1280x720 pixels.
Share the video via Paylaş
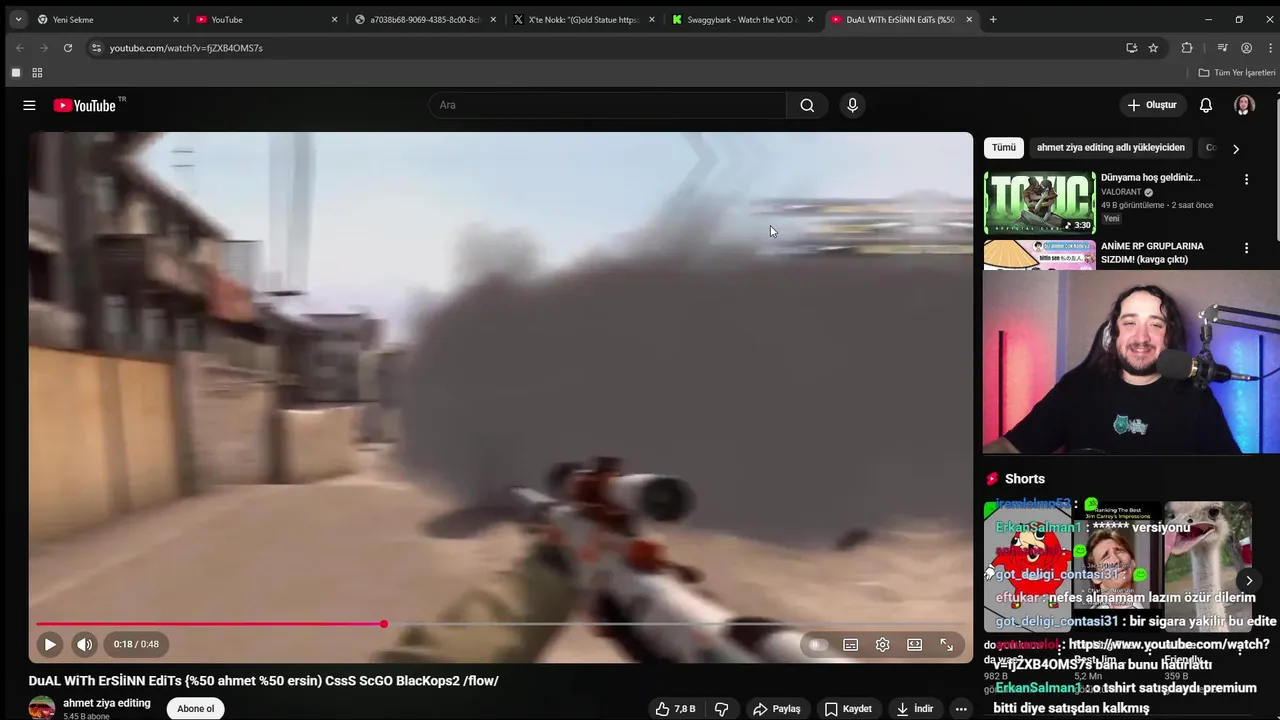(777, 709)
